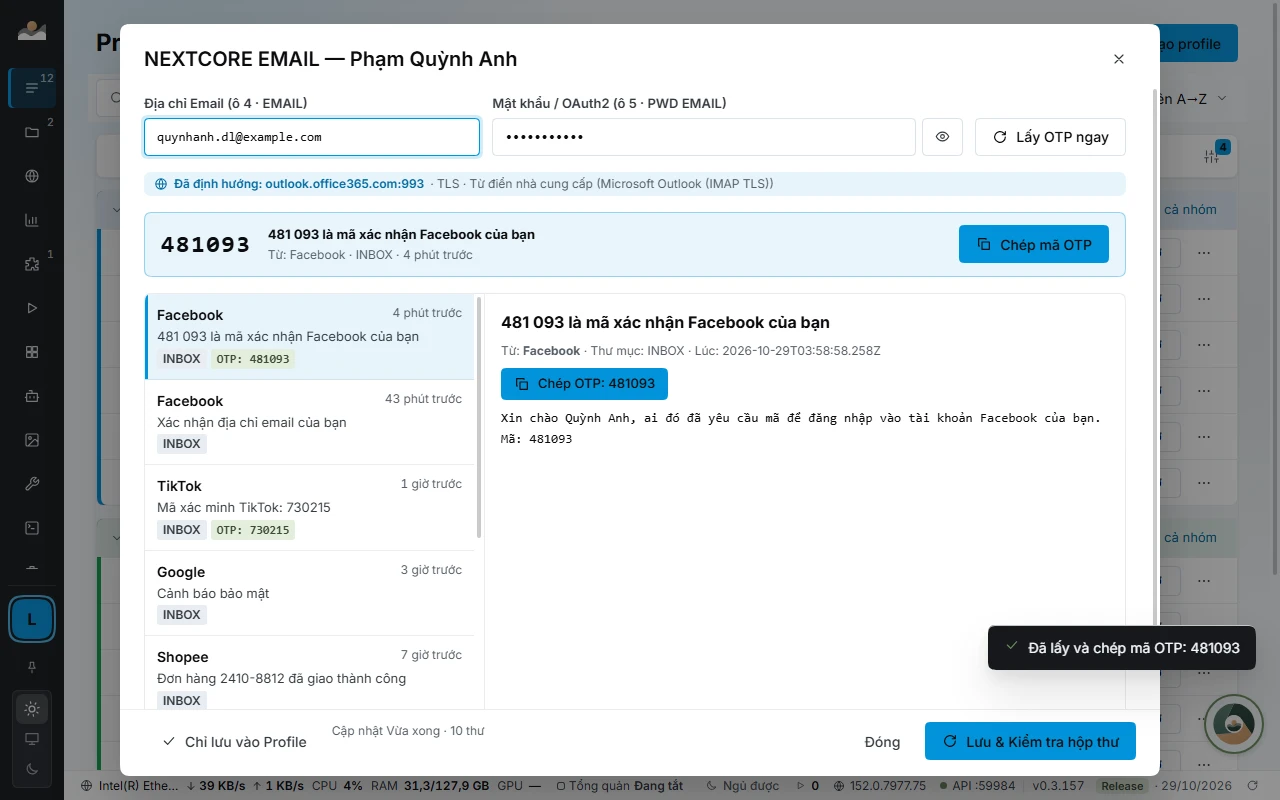Click the 'Chép OTP: 481093' button
1280x800 pixels.
(584, 384)
